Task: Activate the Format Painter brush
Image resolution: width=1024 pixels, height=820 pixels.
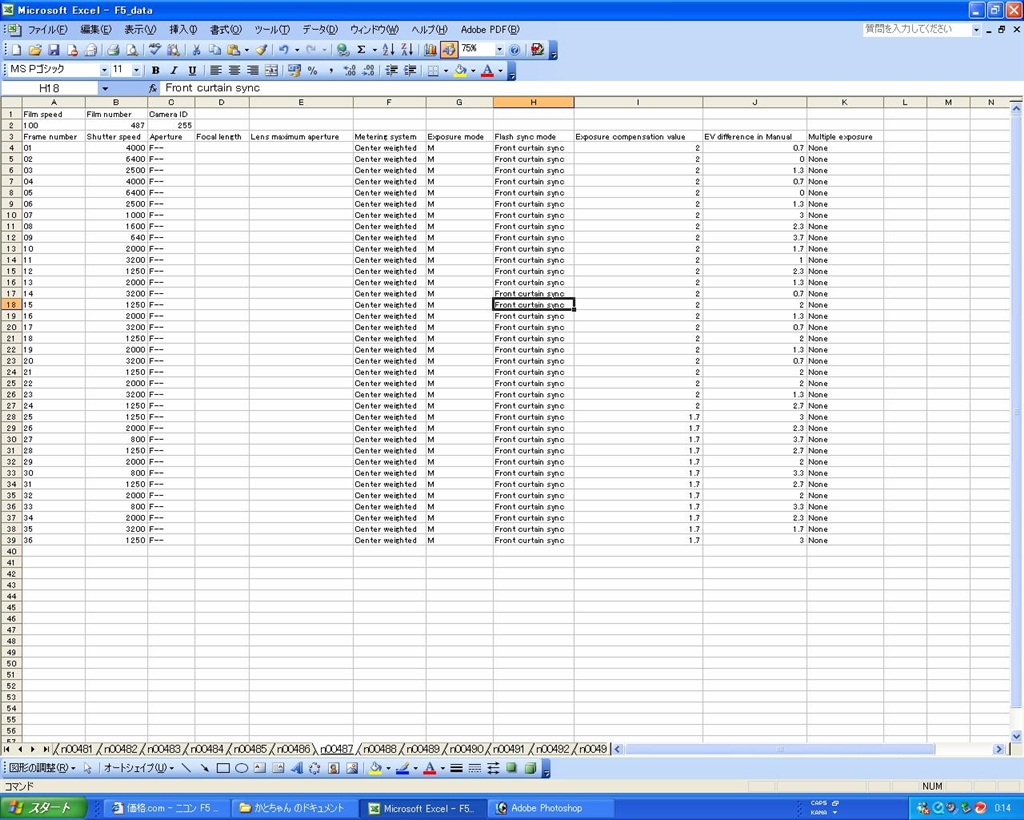Action: pyautogui.click(x=261, y=50)
